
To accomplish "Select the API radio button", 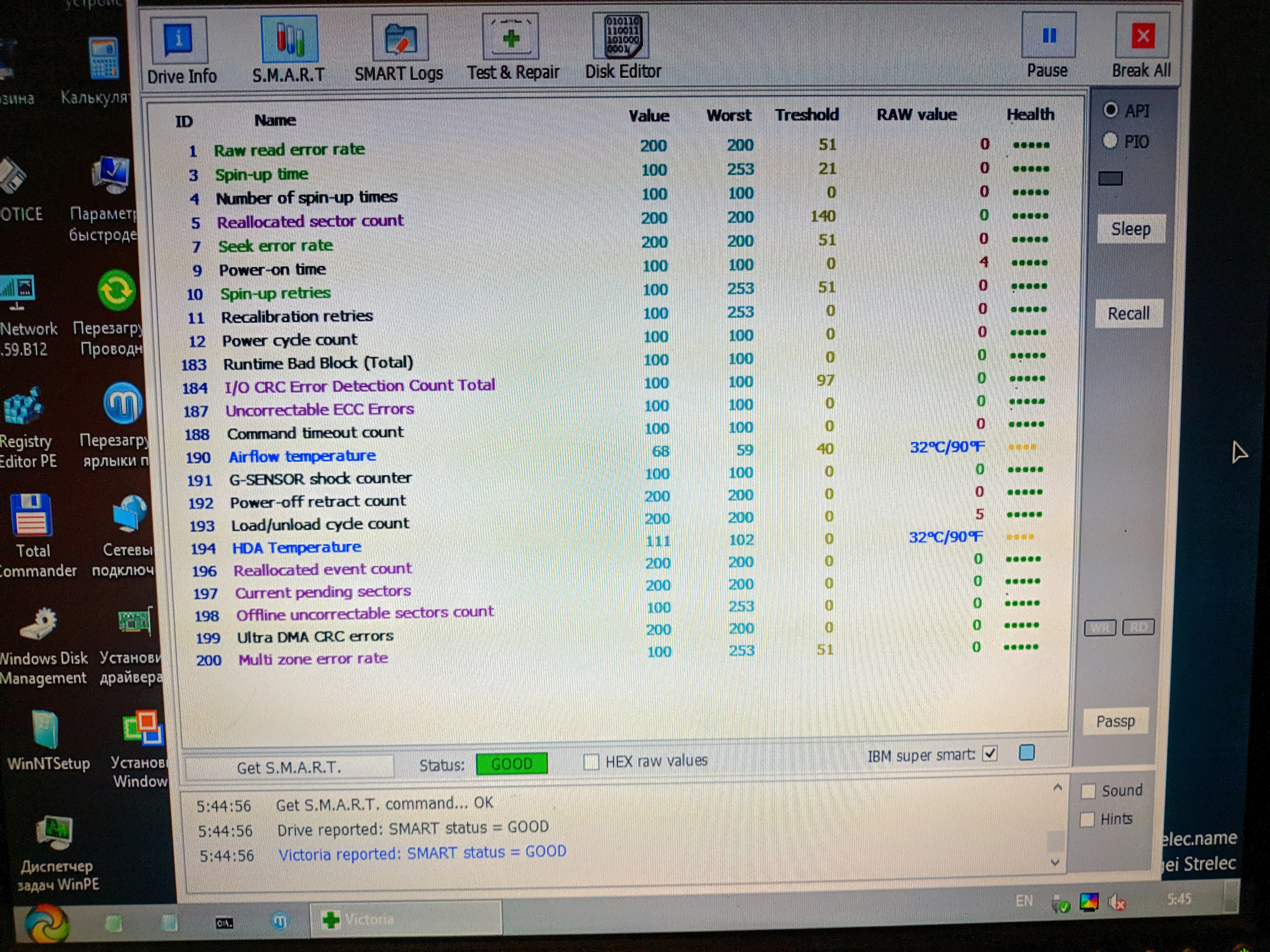I will (1111, 110).
